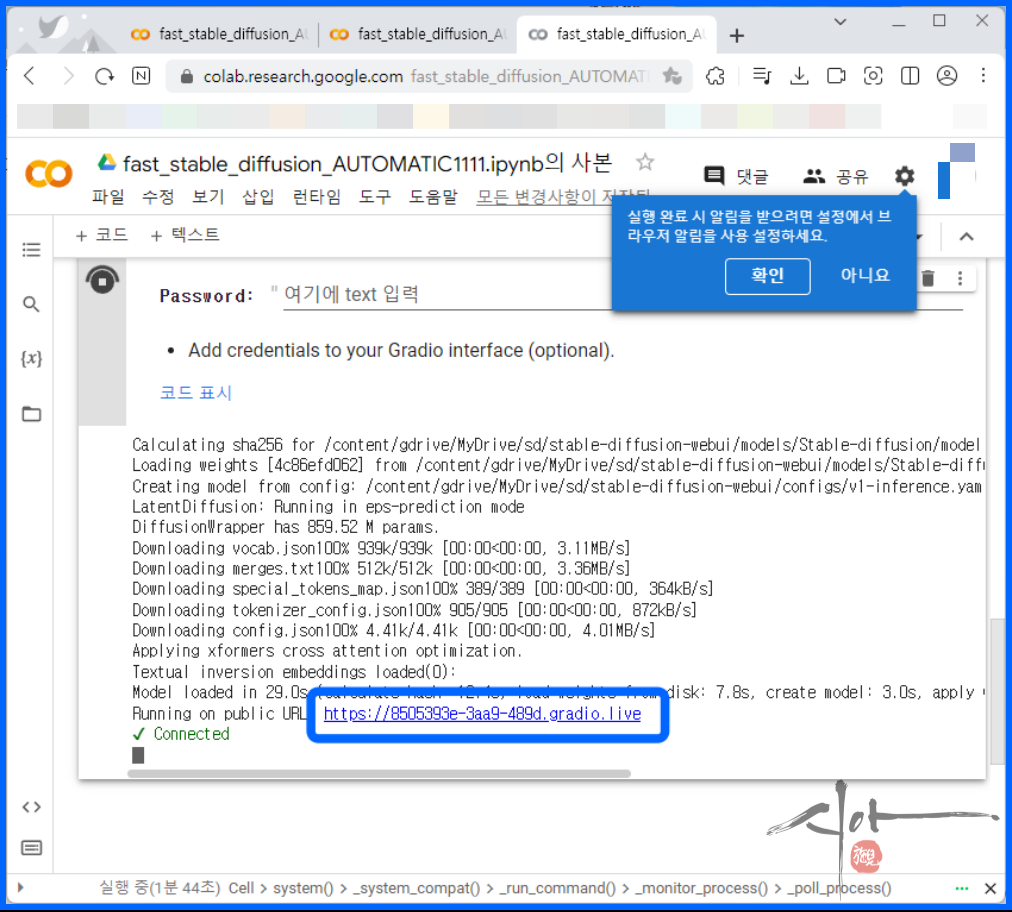Open browser downloads icon
Image resolution: width=1012 pixels, height=912 pixels.
click(x=799, y=76)
